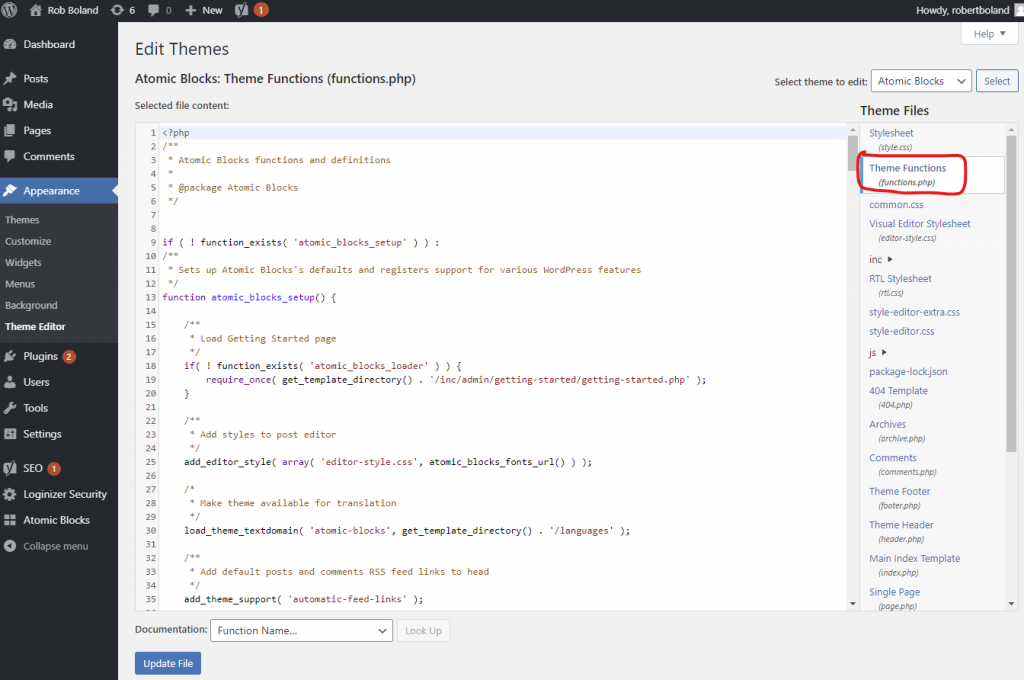The height and width of the screenshot is (680, 1024).
Task: Select the Widgets submenu item
Action: click(23, 263)
